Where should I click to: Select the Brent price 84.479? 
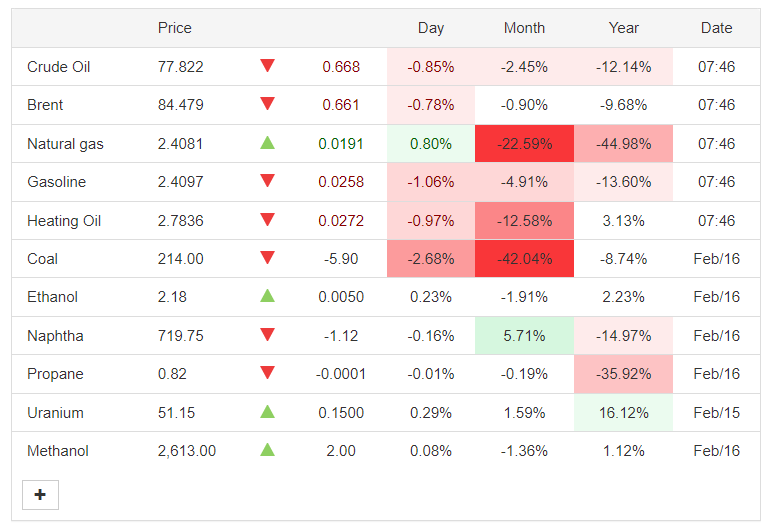181,105
